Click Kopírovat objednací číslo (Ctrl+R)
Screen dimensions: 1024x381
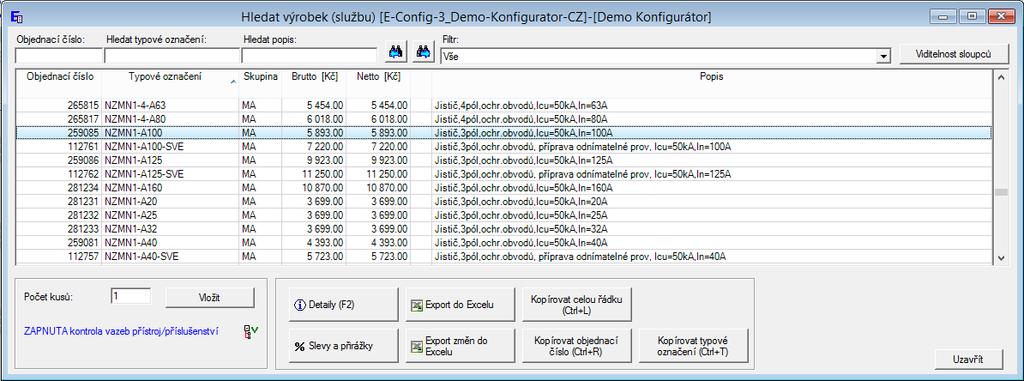point(577,346)
